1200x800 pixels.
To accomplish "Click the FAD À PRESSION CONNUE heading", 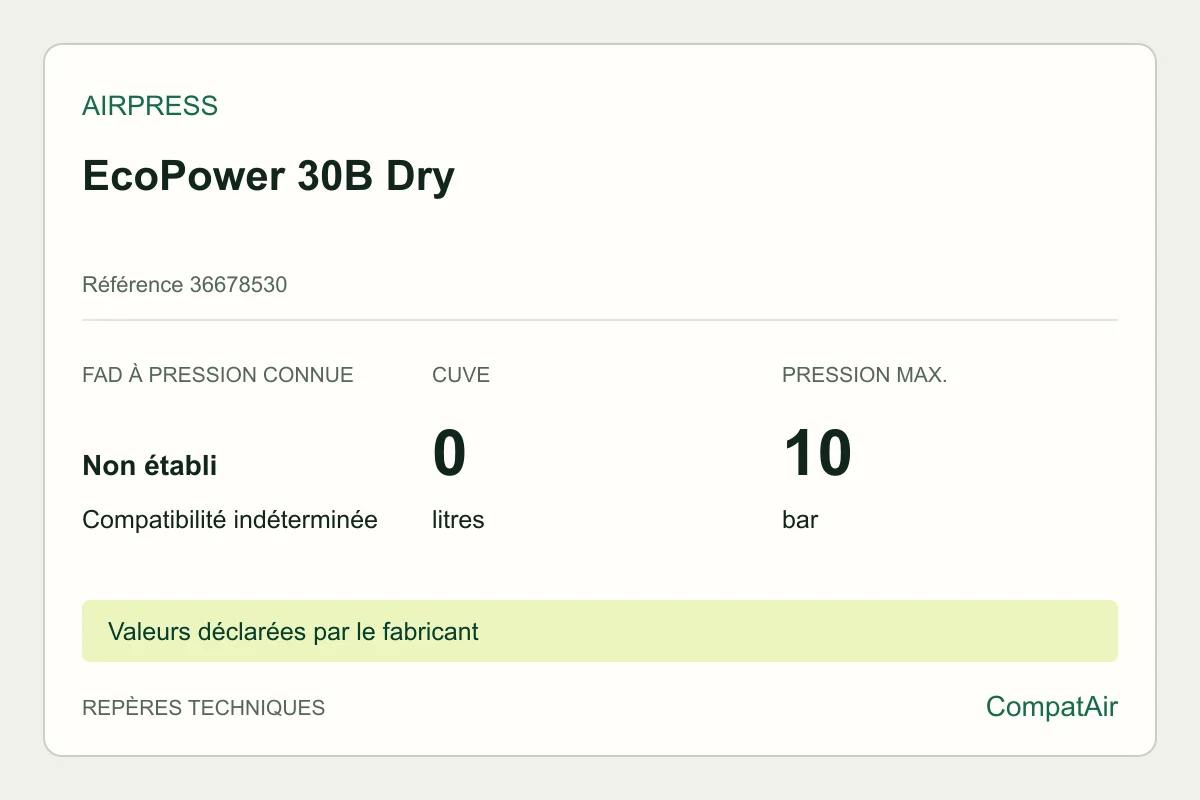I will click(218, 375).
